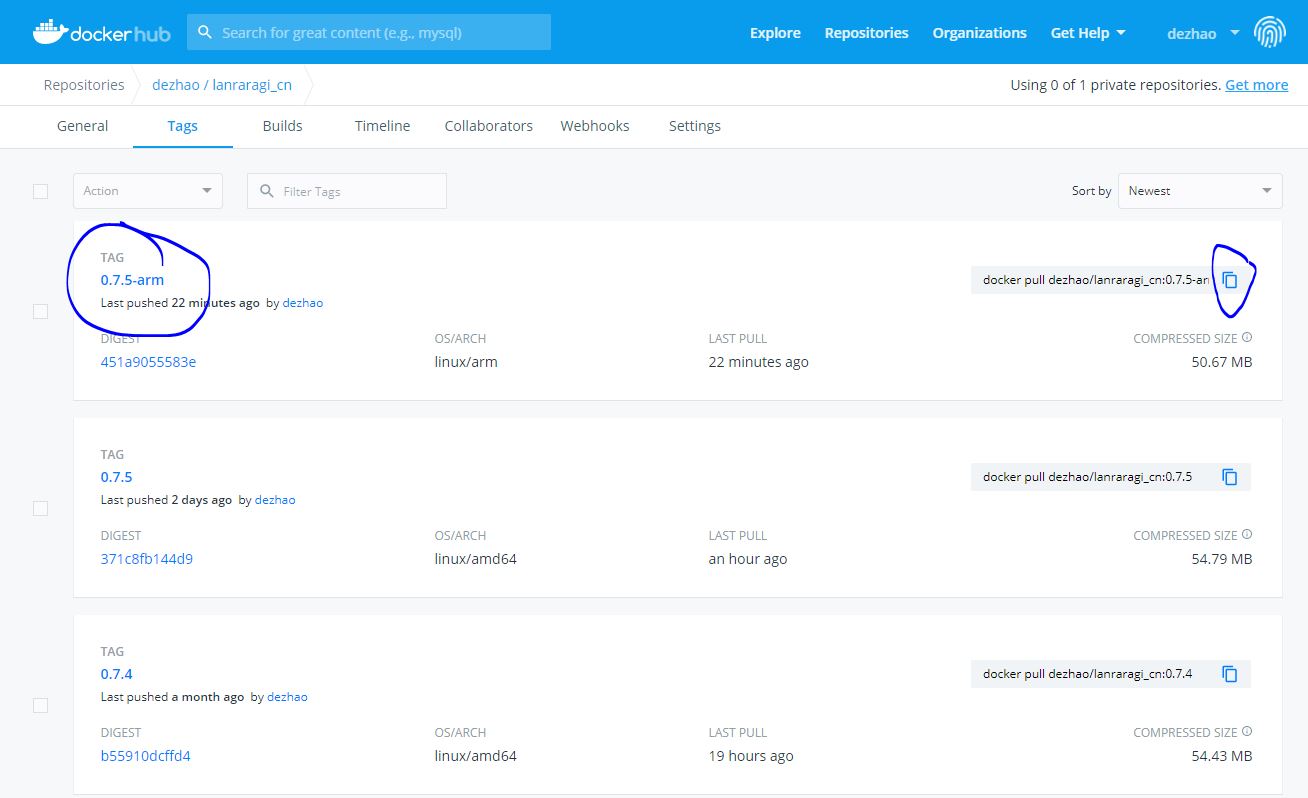Open digest 371c8fb144d9

click(x=147, y=559)
